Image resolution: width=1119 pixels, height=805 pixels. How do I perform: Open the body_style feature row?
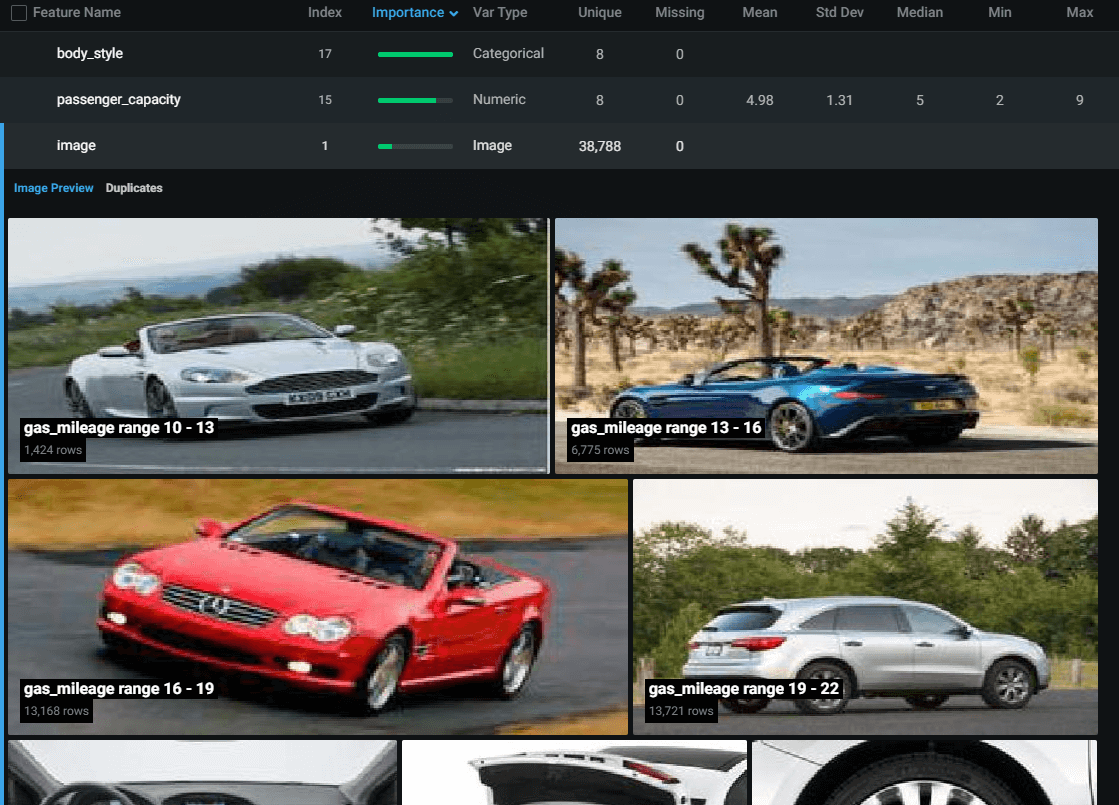(x=560, y=54)
